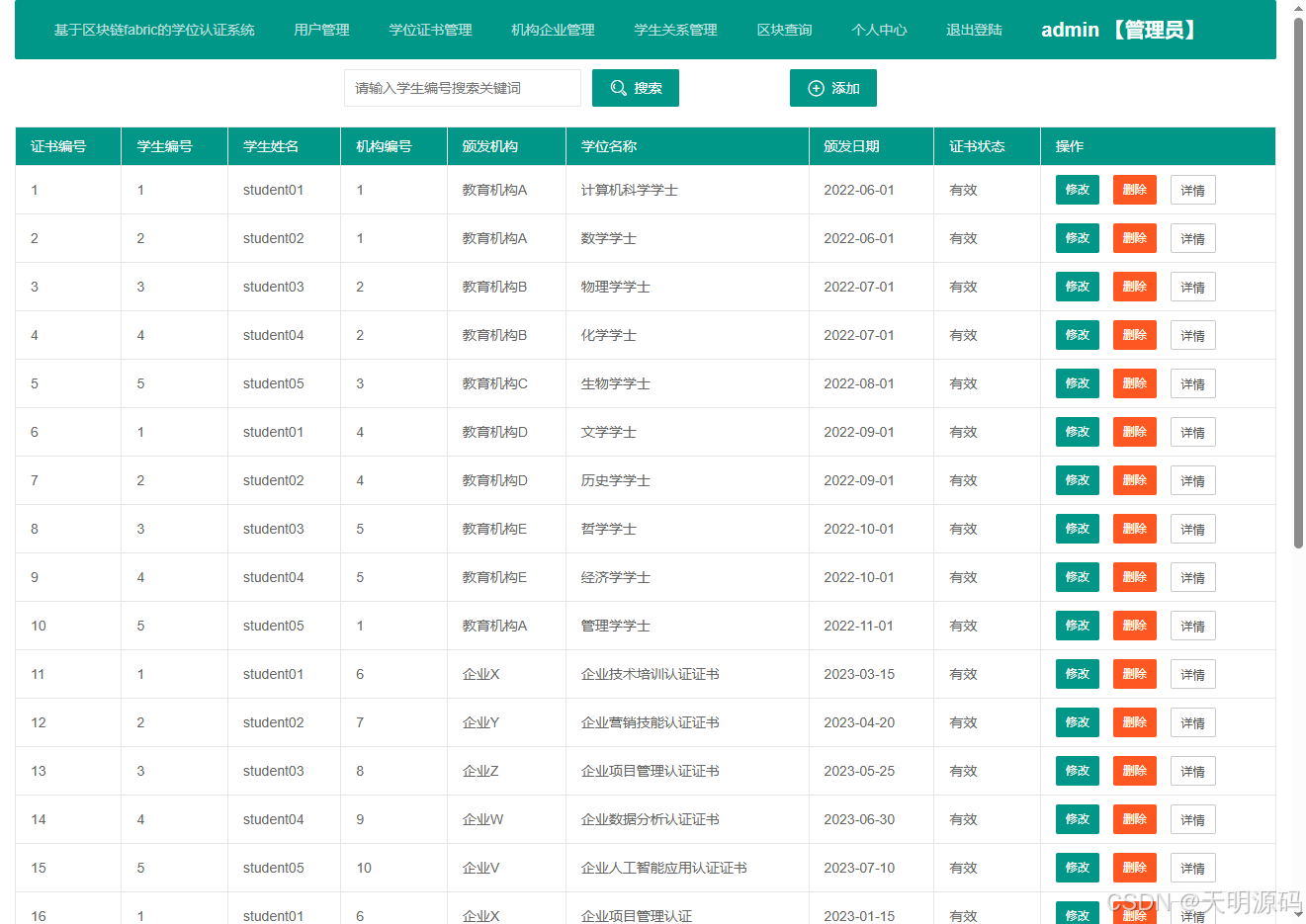Image resolution: width=1306 pixels, height=924 pixels.
Task: Click 详情 in the 数学学士 row
Action: coord(1193,238)
